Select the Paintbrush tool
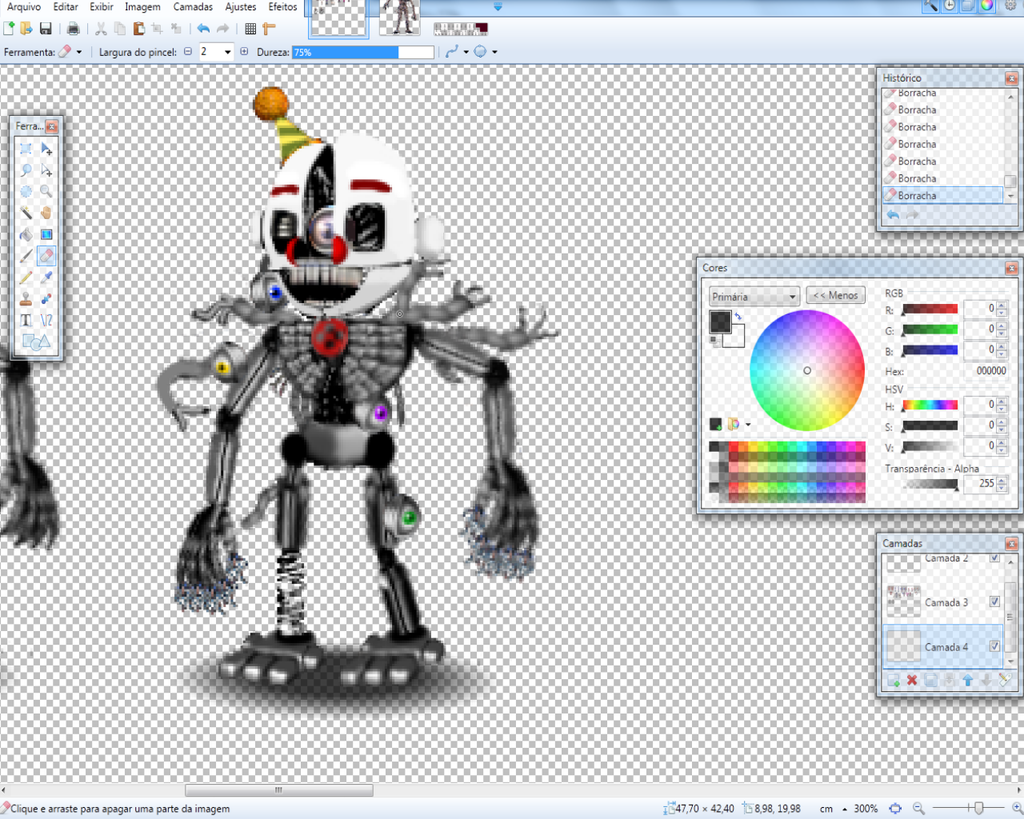The image size is (1024, 819). [x=26, y=256]
